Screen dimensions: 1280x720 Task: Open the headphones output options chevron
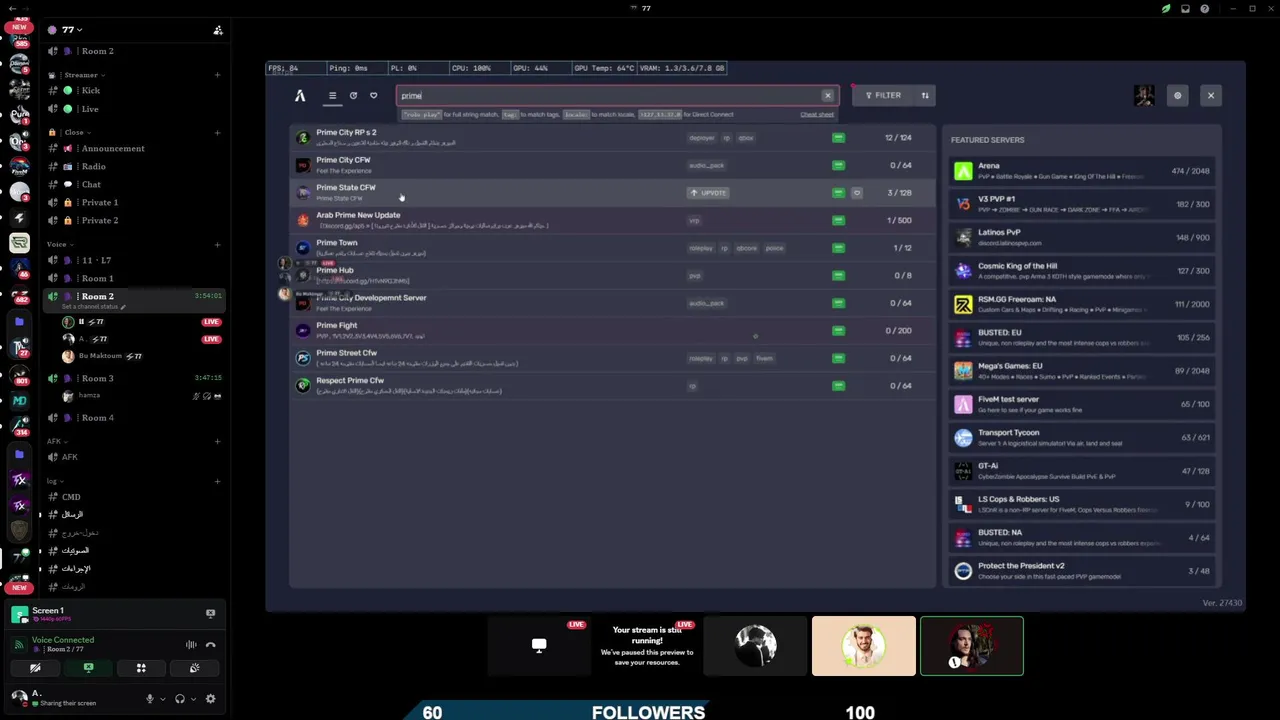pyautogui.click(x=193, y=699)
